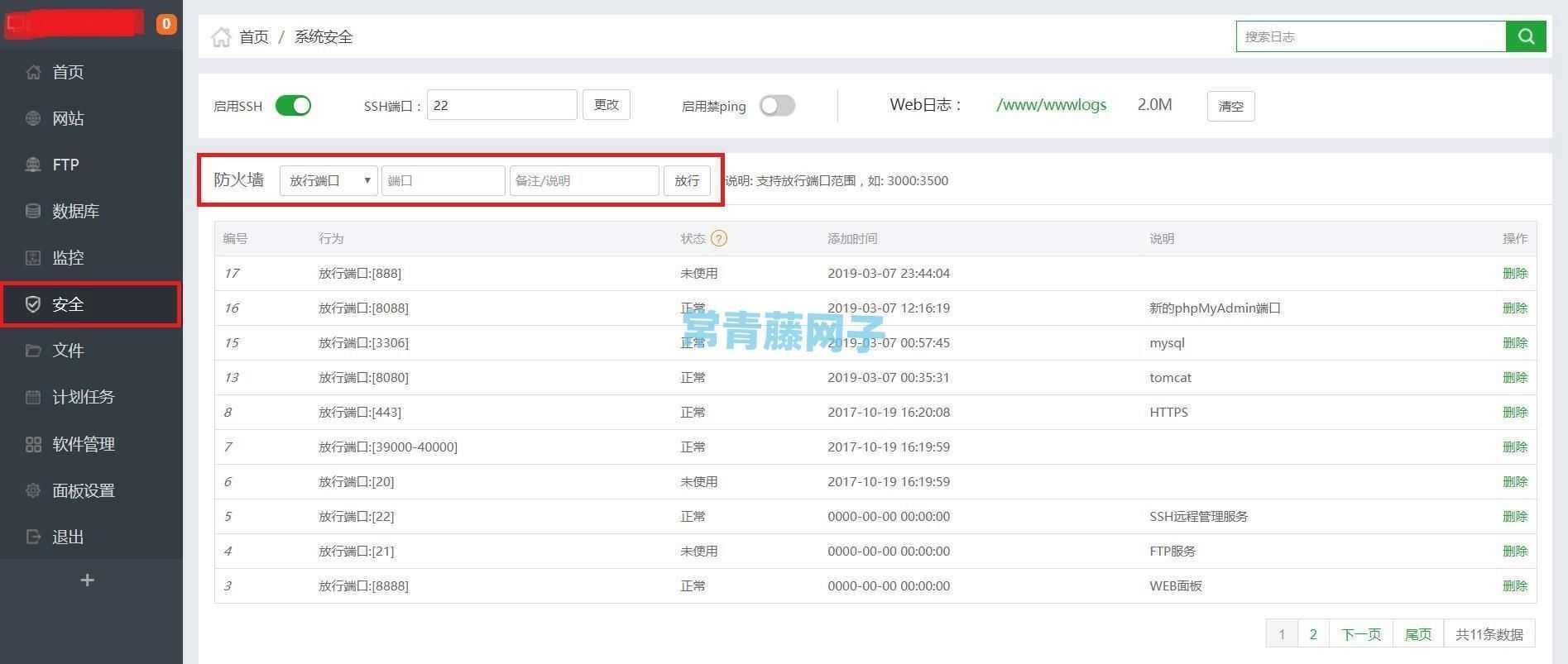The height and width of the screenshot is (664, 1568).
Task: Click the home icon in breadcrumb
Action: coord(221,37)
